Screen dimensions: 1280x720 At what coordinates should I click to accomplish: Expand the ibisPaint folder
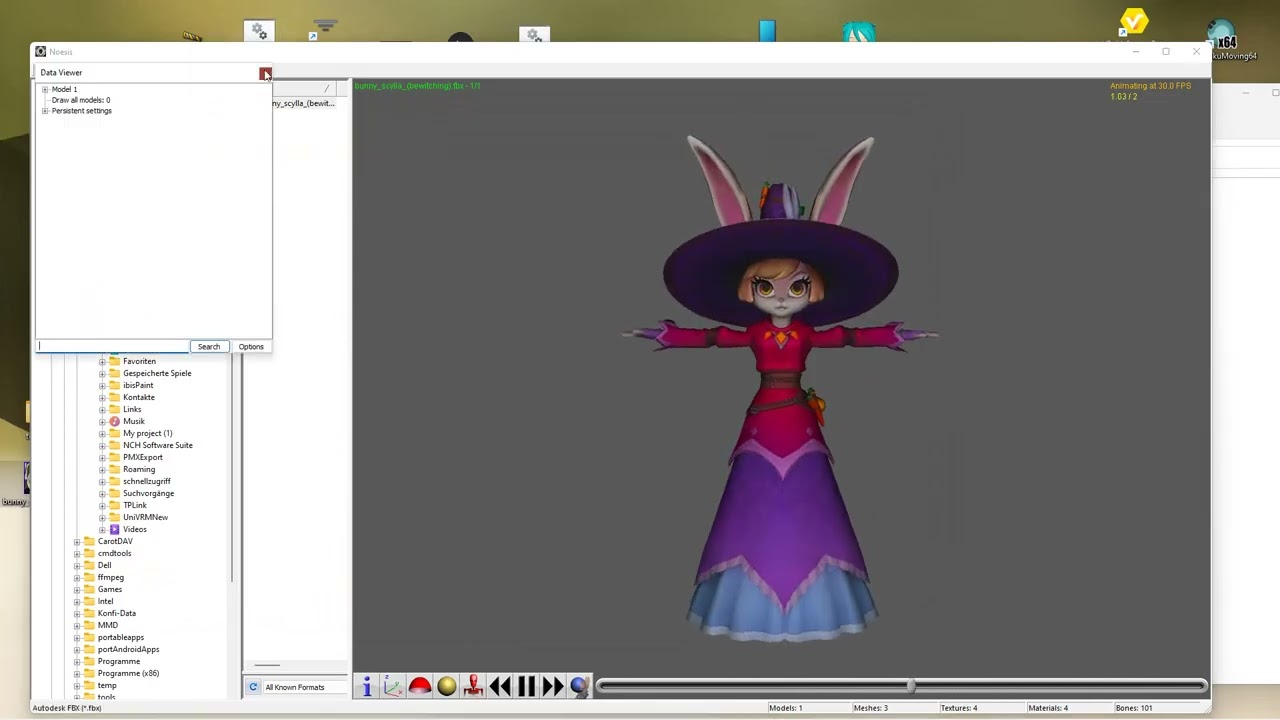pyautogui.click(x=102, y=385)
